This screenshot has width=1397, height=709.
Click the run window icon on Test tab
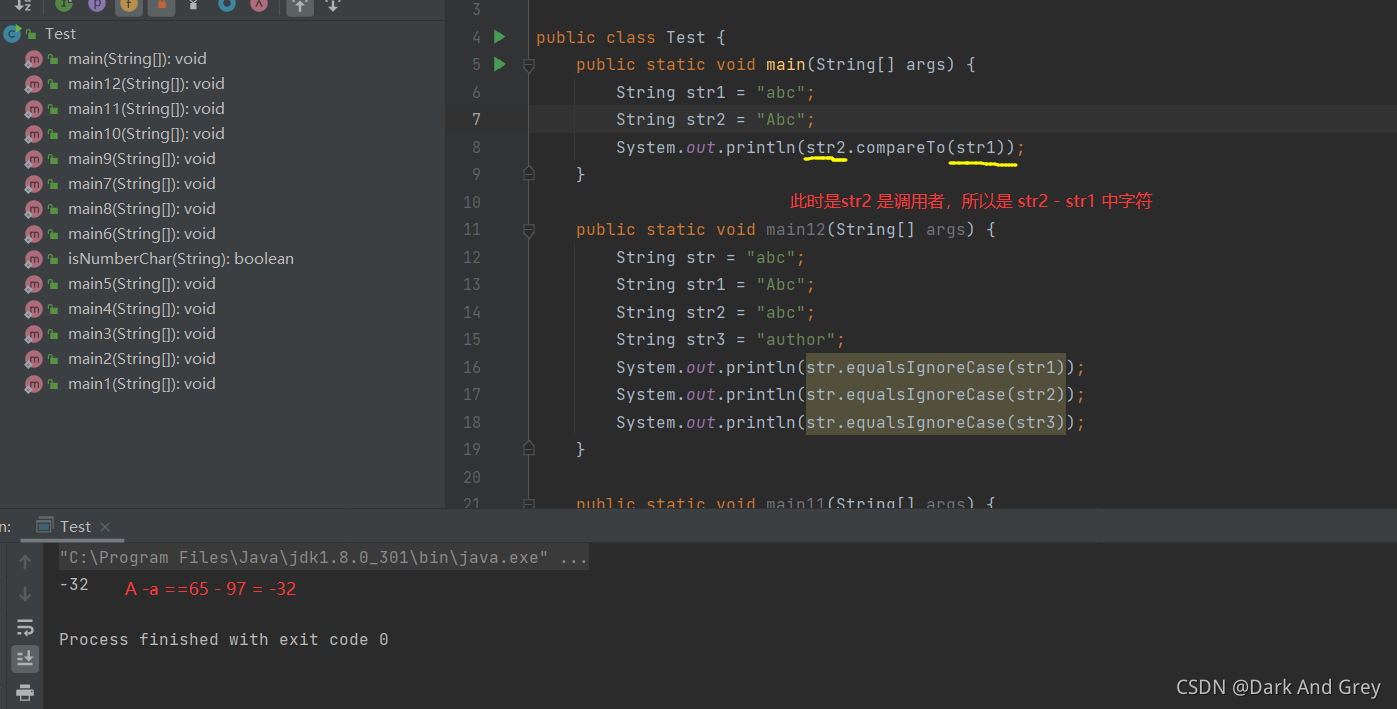[44, 526]
